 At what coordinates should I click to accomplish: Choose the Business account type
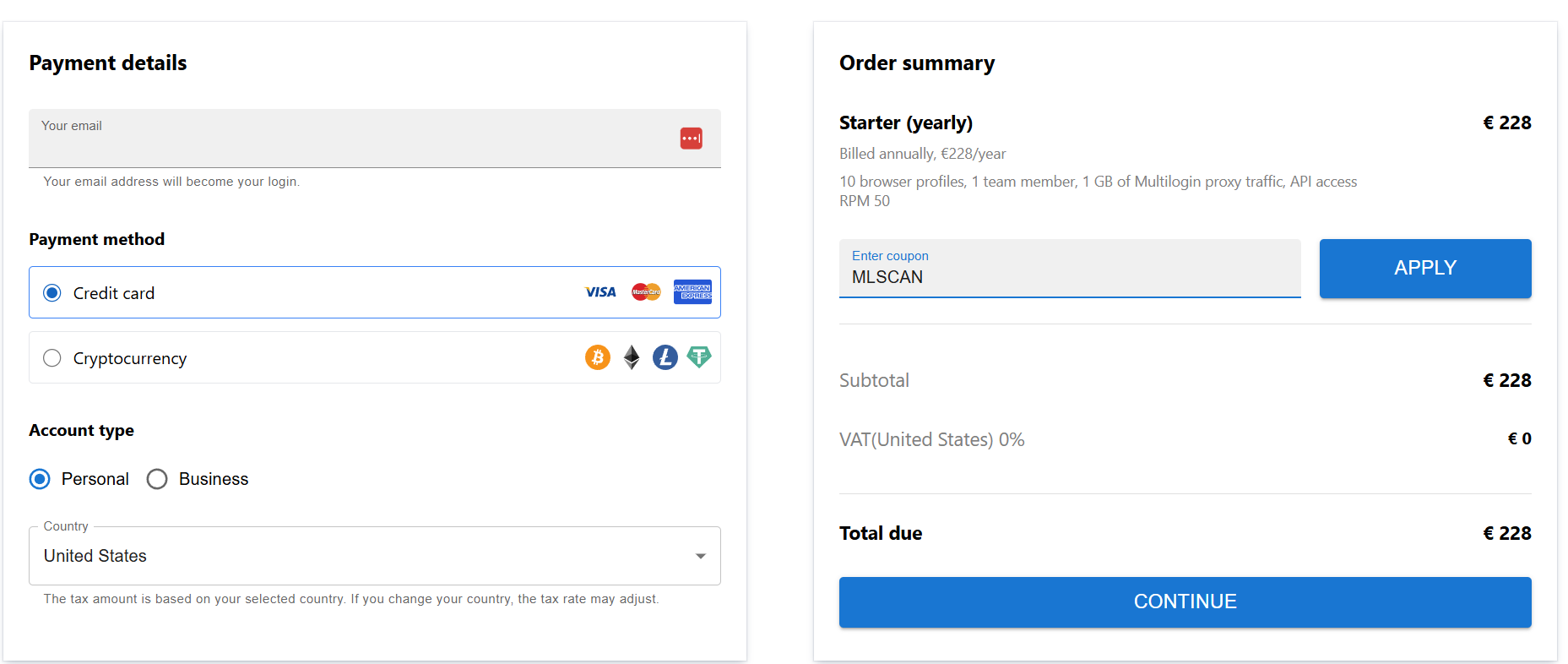(157, 479)
